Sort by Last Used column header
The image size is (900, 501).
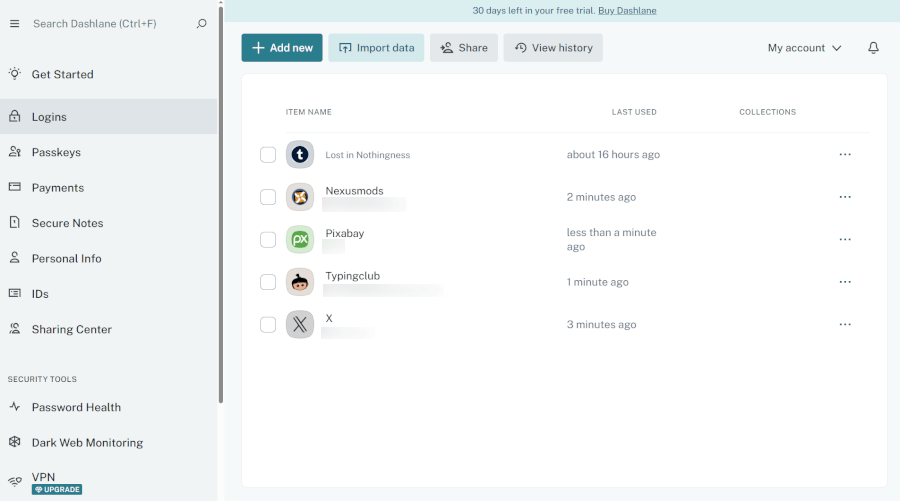(634, 112)
